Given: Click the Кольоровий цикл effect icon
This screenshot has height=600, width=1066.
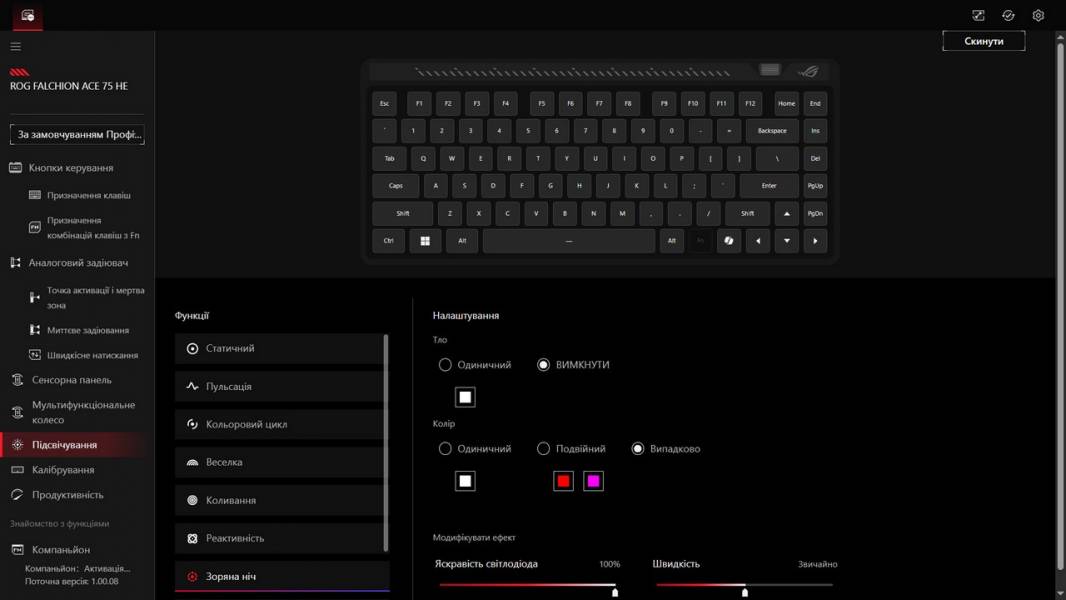Looking at the screenshot, I should point(193,424).
